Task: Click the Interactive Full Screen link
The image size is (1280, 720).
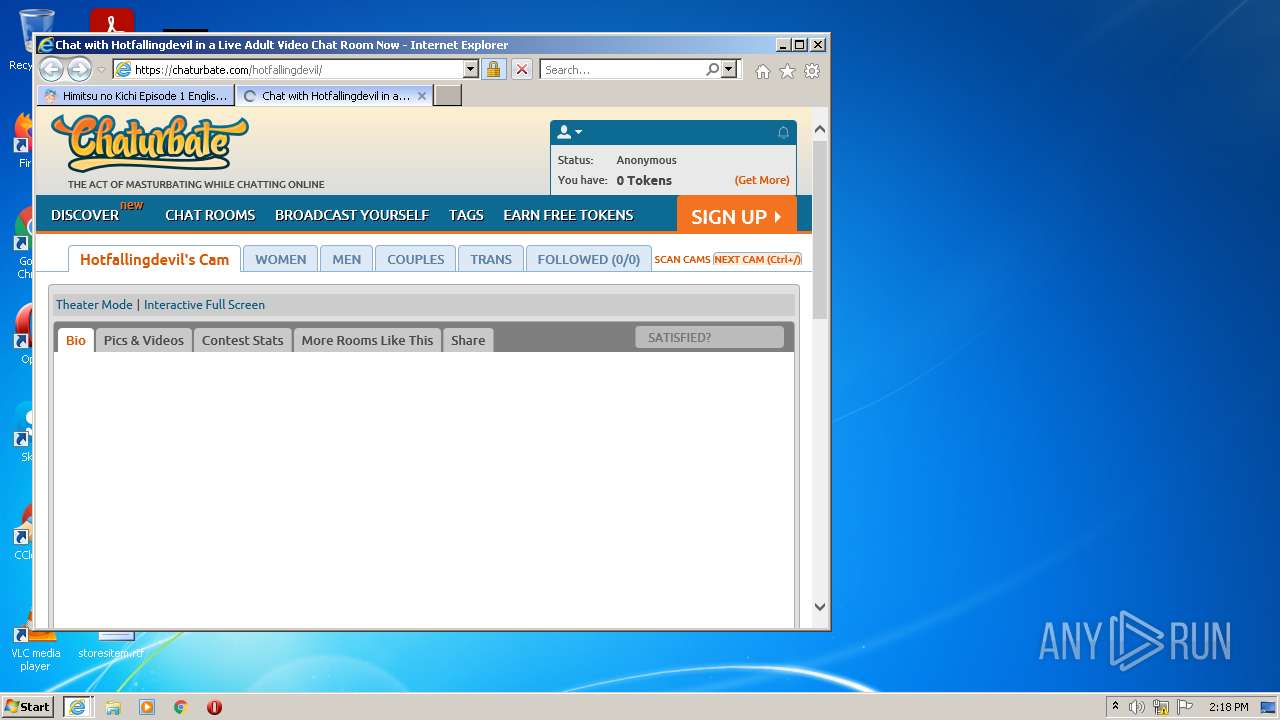Action: point(204,305)
